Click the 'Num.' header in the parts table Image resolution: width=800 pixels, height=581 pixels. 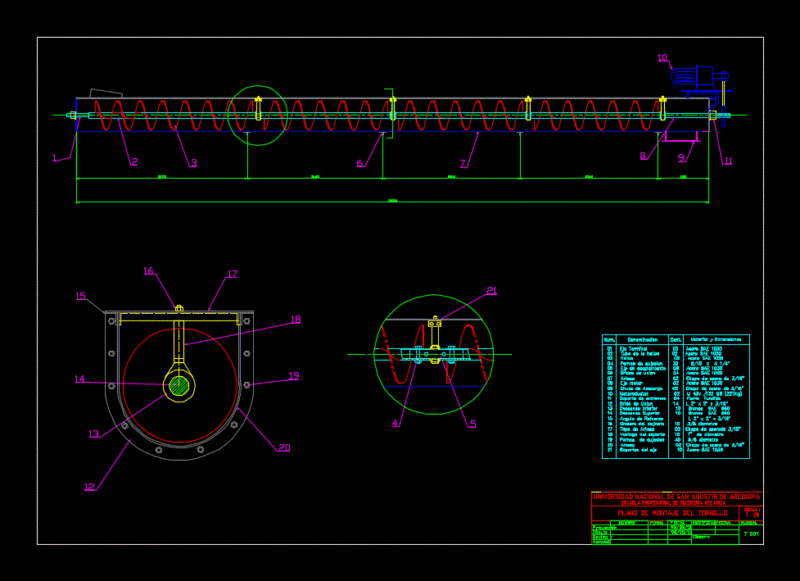point(609,340)
